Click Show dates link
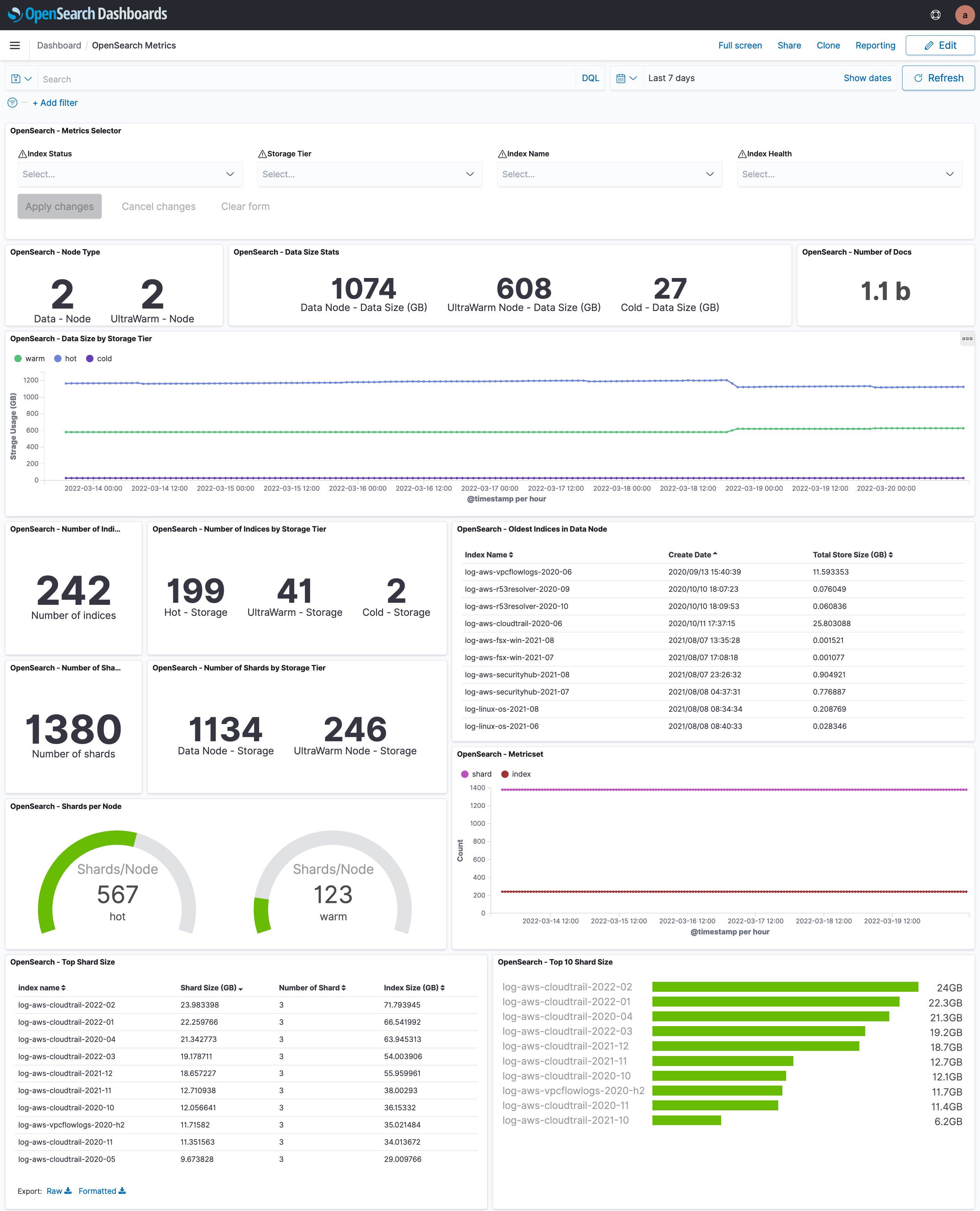The image size is (980, 1211). (x=867, y=78)
